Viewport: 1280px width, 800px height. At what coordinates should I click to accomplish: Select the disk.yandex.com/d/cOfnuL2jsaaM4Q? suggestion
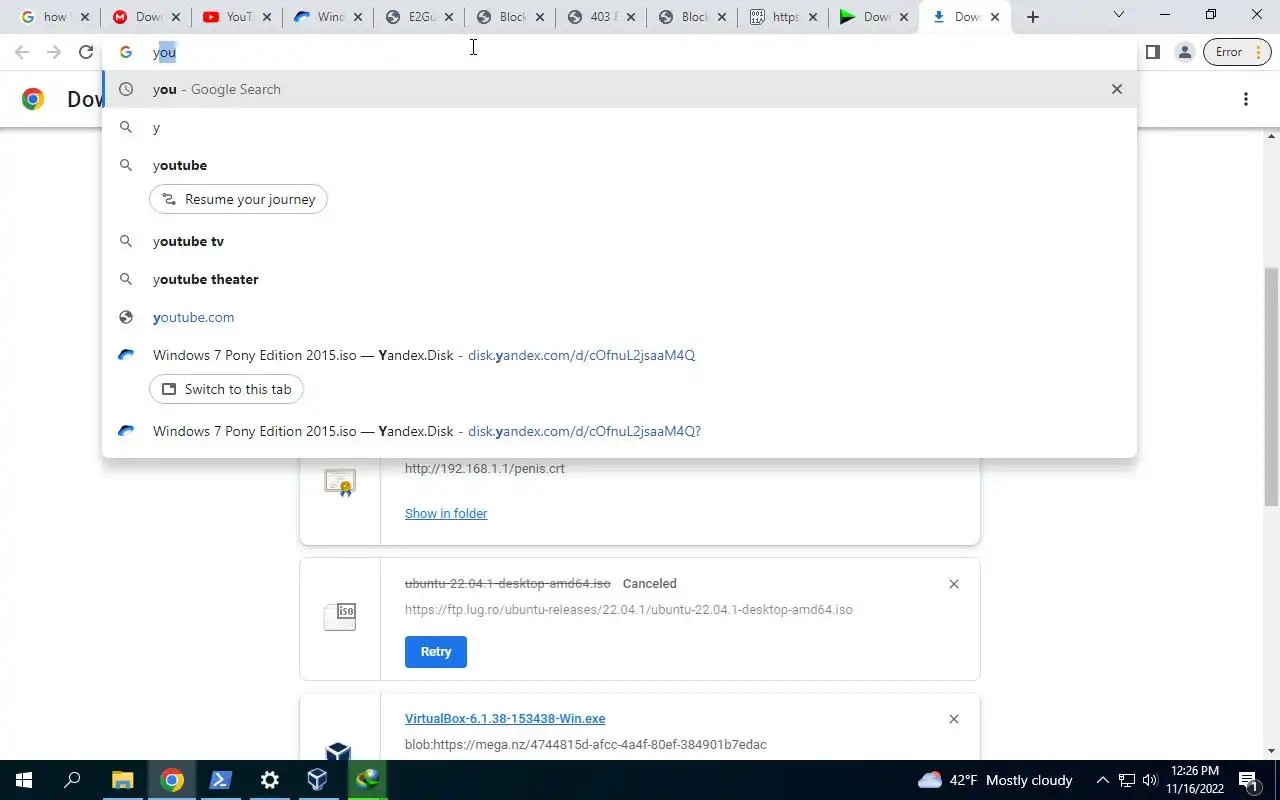(x=619, y=431)
